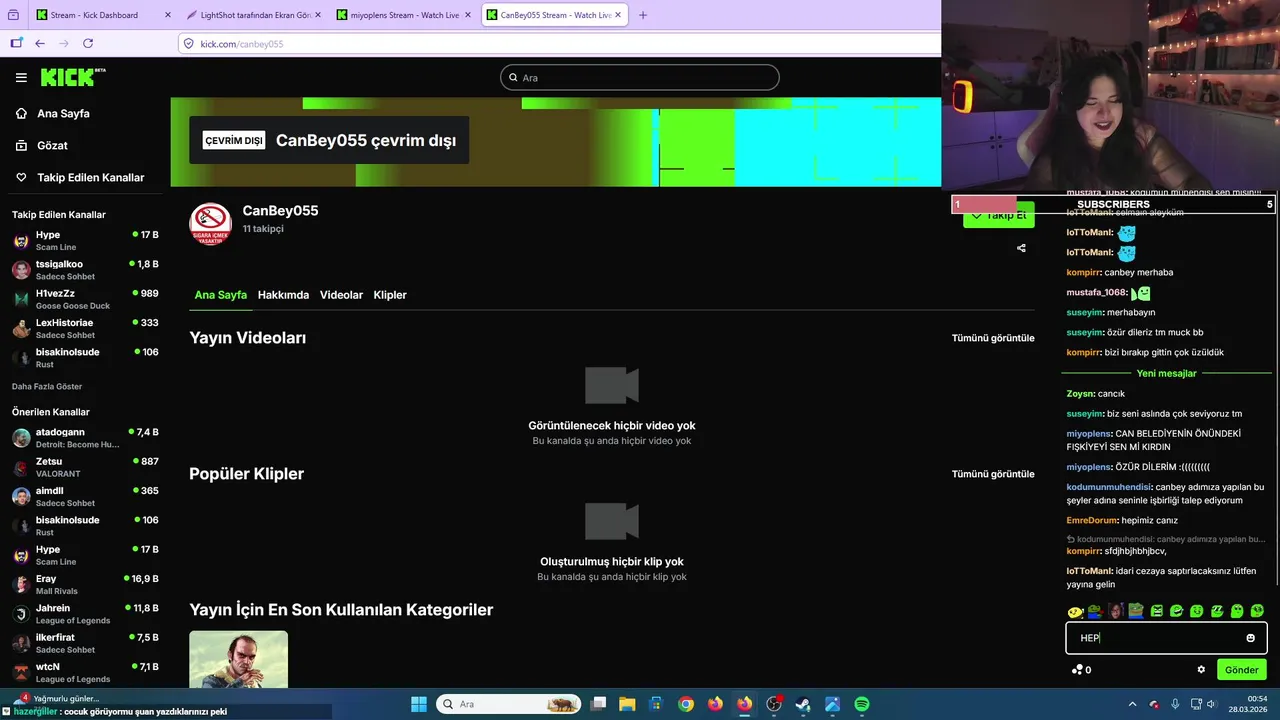
Task: Click Tümünü görüntüle for Yayın Videoları
Action: coord(993,338)
